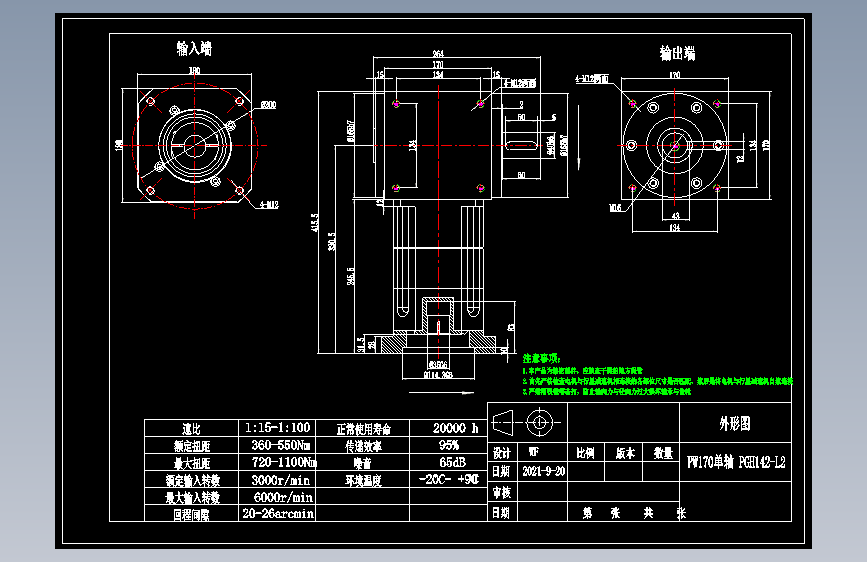The width and height of the screenshot is (867, 562).
Task: Select the 264 overall width dimension
Action: click(x=438, y=54)
